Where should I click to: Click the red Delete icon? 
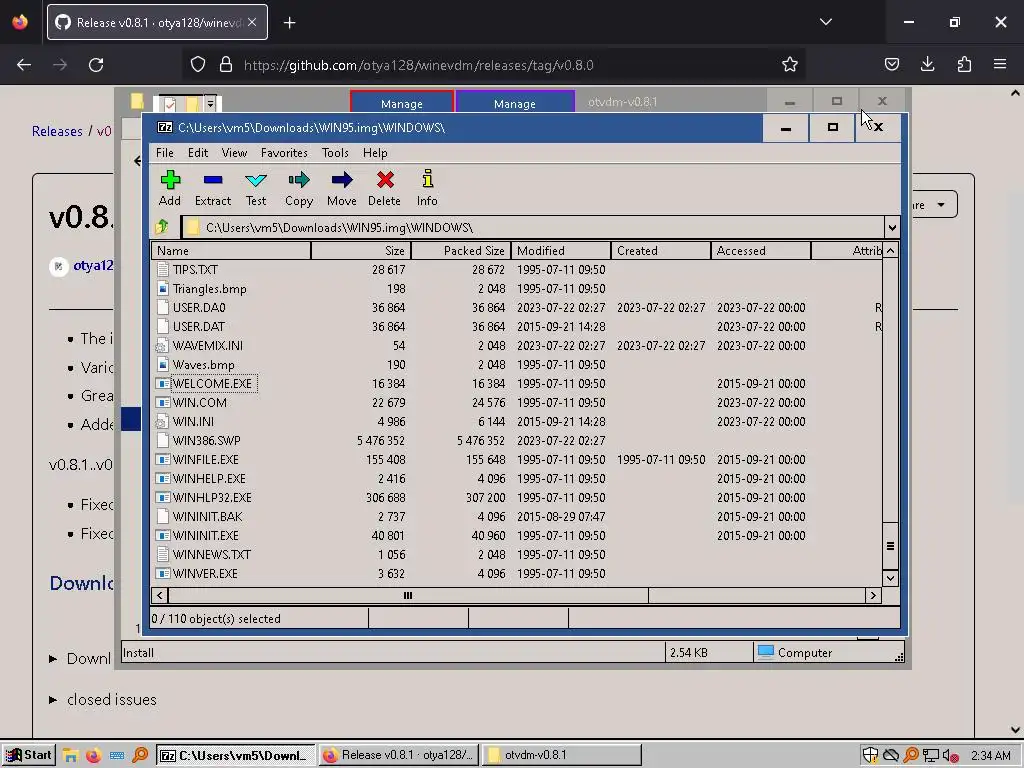pos(385,180)
